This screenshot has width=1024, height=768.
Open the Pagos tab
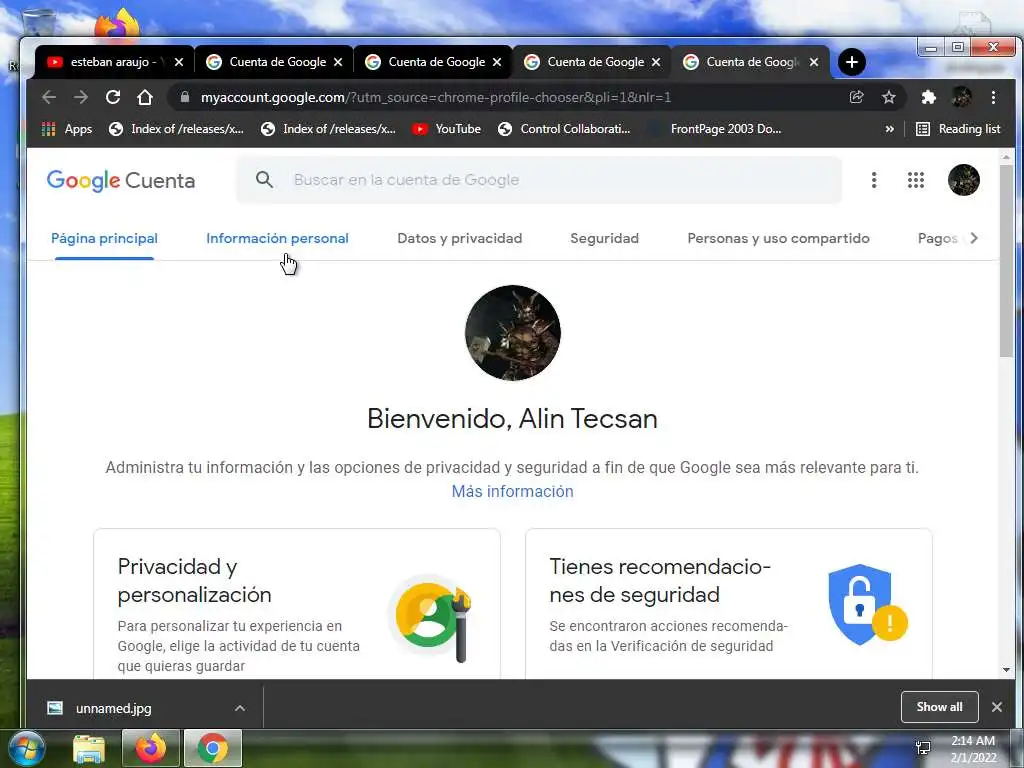tap(938, 238)
